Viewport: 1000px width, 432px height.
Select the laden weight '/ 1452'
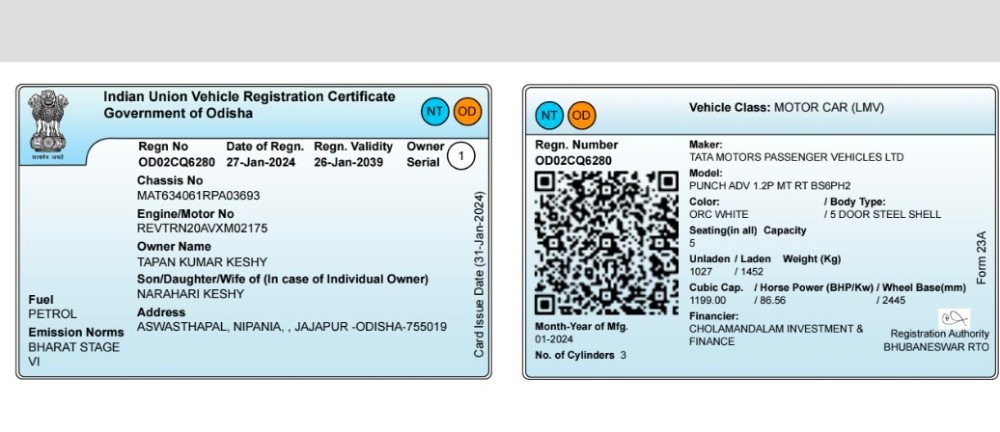(748, 272)
